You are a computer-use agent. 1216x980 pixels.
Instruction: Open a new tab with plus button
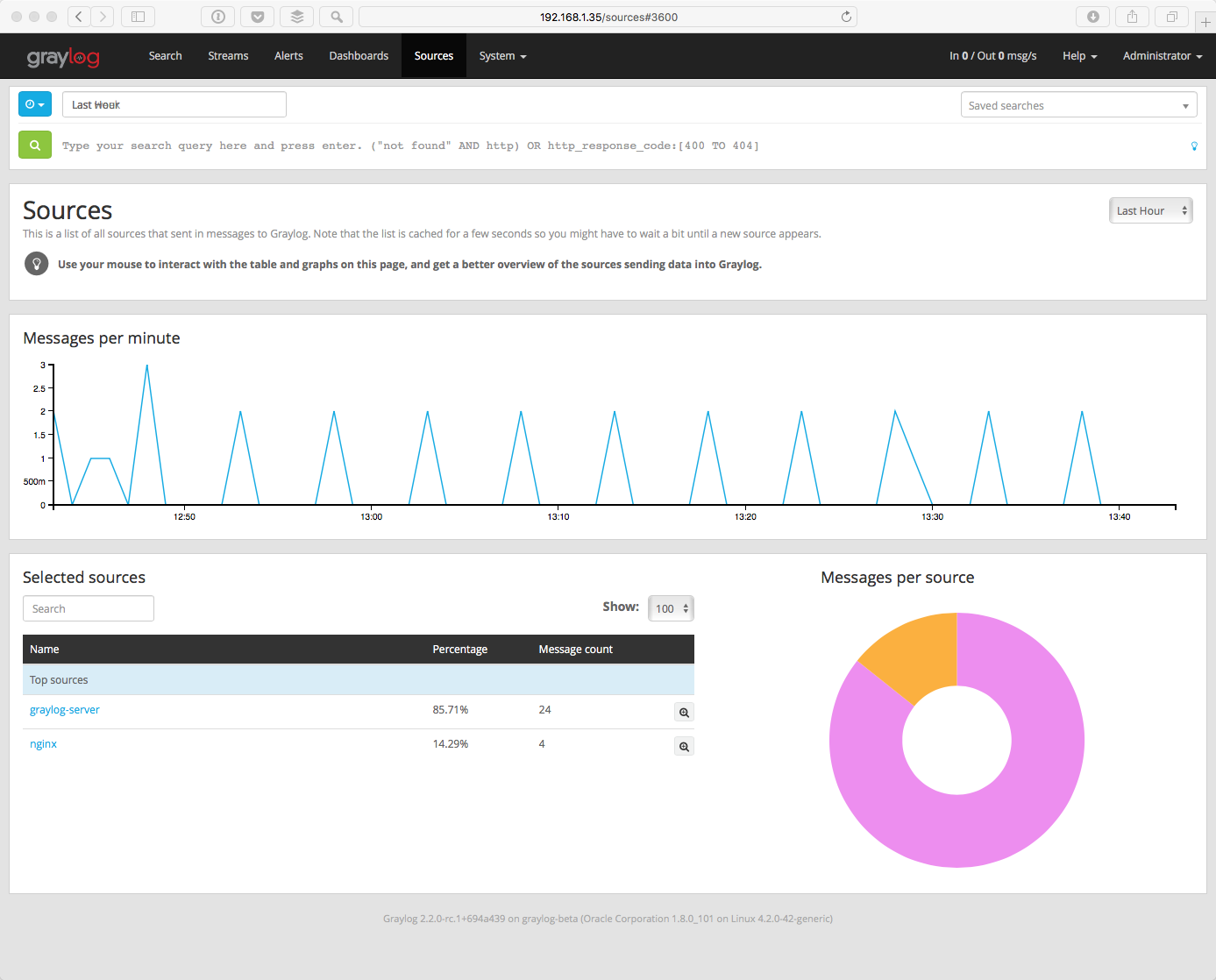coord(1205,22)
